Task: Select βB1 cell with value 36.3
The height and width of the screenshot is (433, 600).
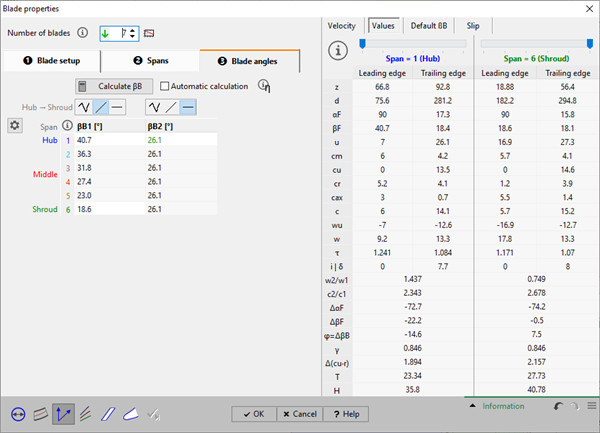Action: (x=109, y=154)
